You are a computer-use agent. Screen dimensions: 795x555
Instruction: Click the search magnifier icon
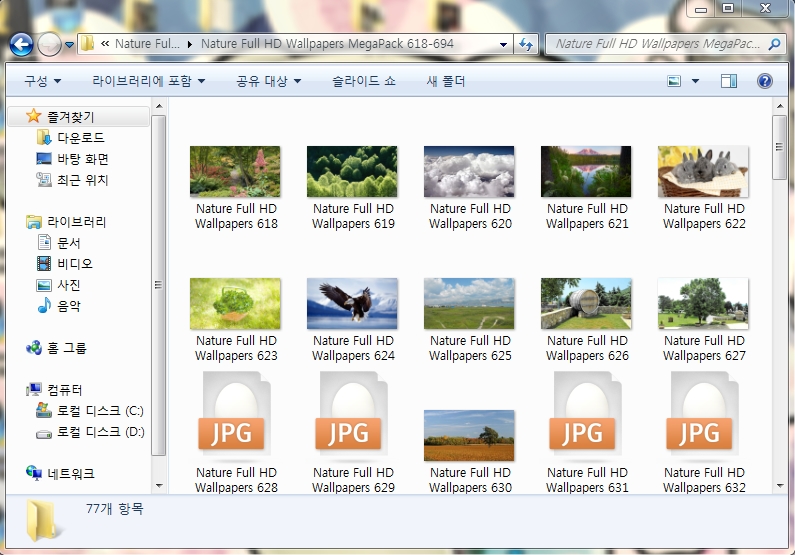[x=773, y=44]
